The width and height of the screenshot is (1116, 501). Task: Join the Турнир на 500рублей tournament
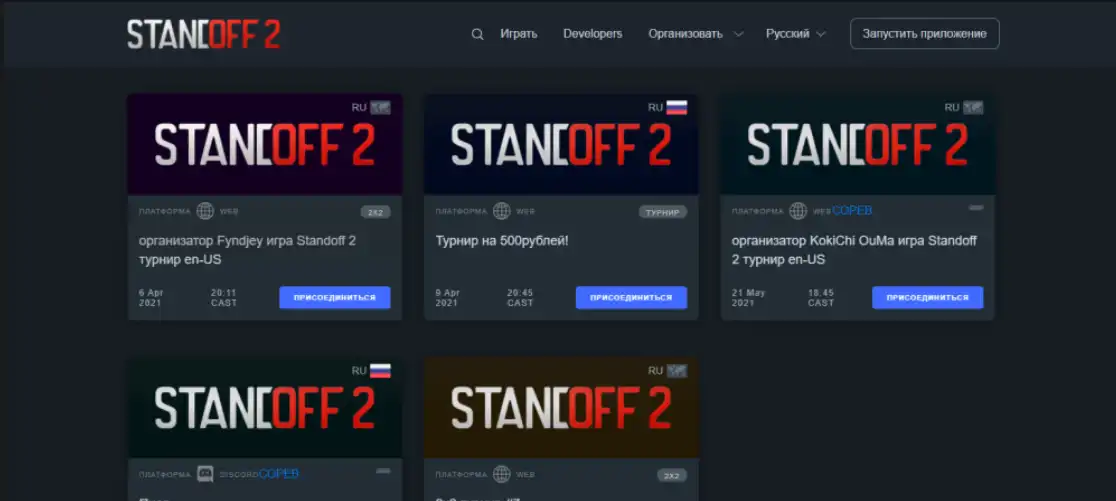[x=631, y=297]
